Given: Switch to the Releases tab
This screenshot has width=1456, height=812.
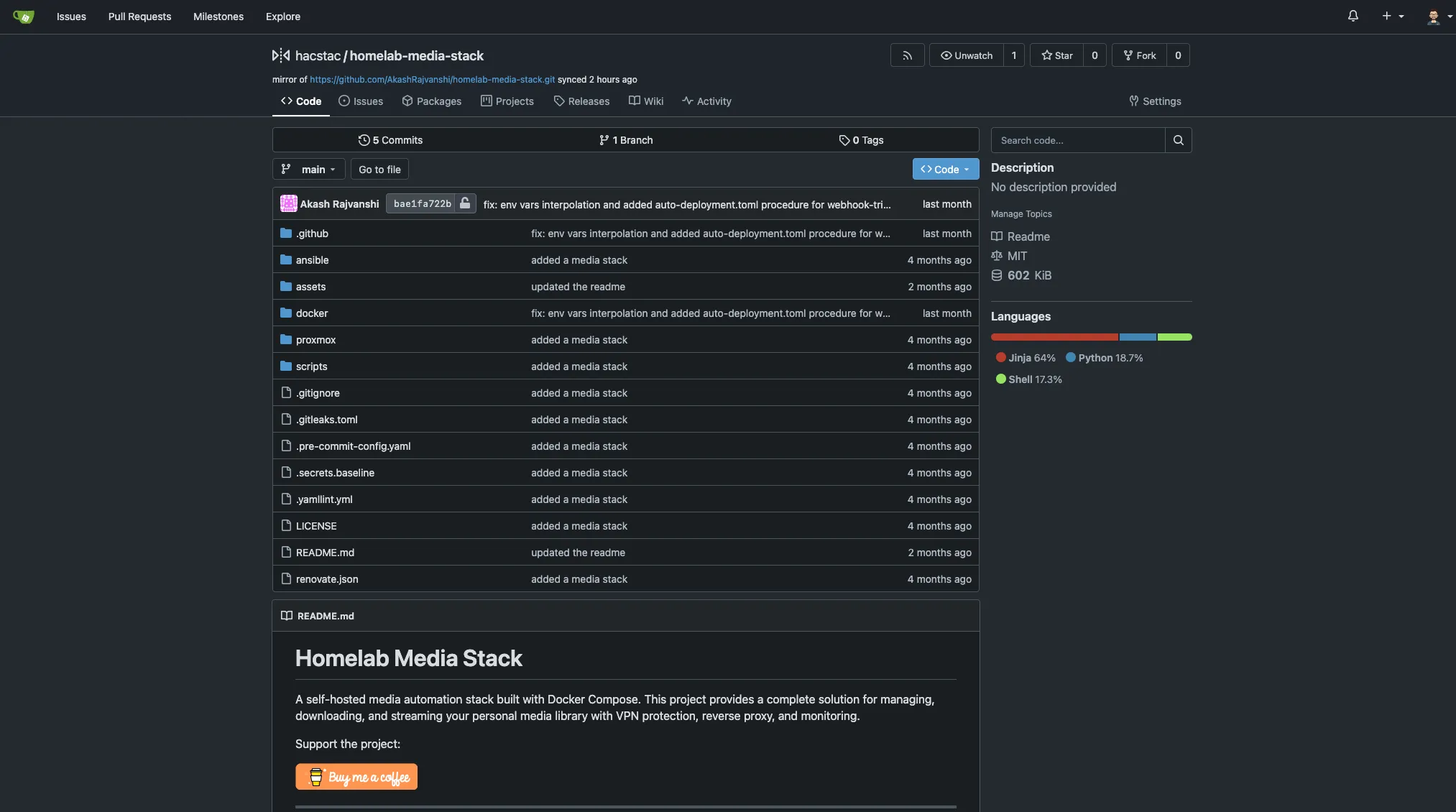Looking at the screenshot, I should pos(581,101).
